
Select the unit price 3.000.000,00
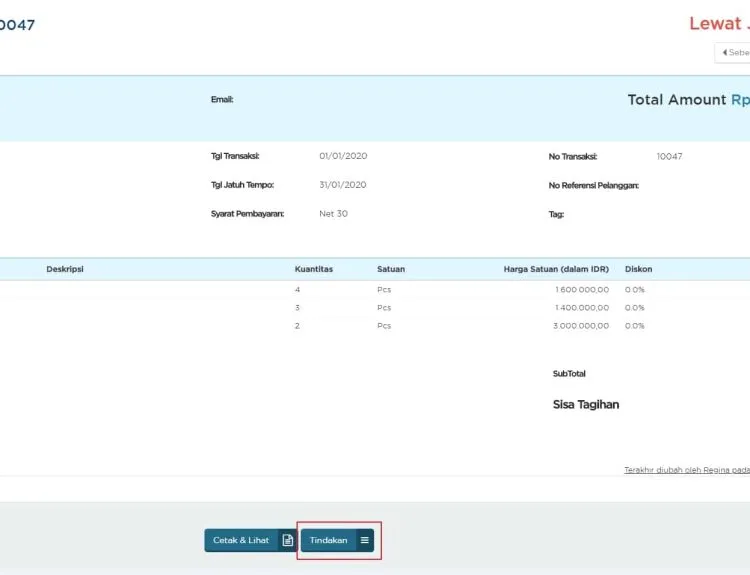(581, 326)
